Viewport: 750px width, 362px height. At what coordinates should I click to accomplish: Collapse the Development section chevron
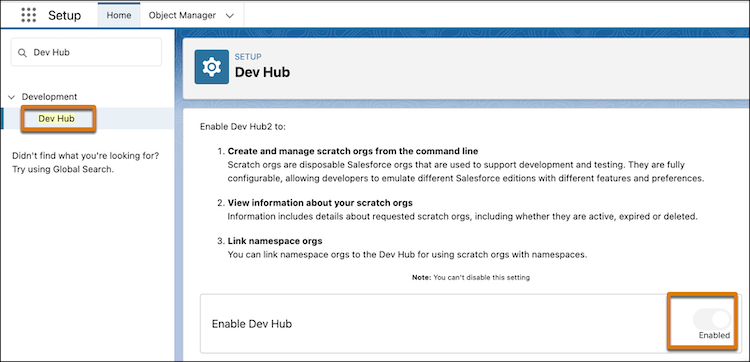tap(12, 97)
